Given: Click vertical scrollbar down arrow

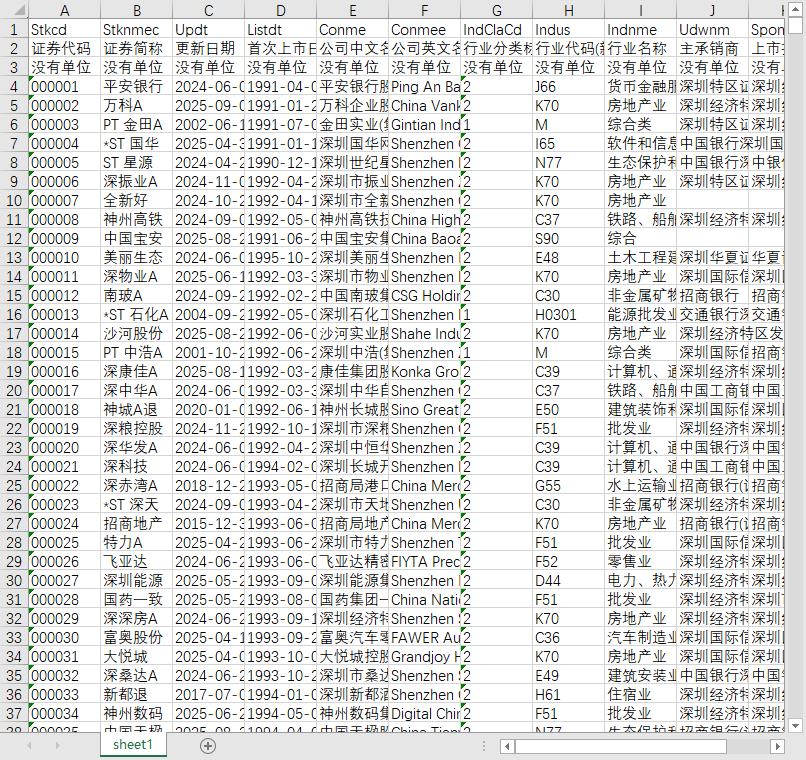Looking at the screenshot, I should (795, 726).
